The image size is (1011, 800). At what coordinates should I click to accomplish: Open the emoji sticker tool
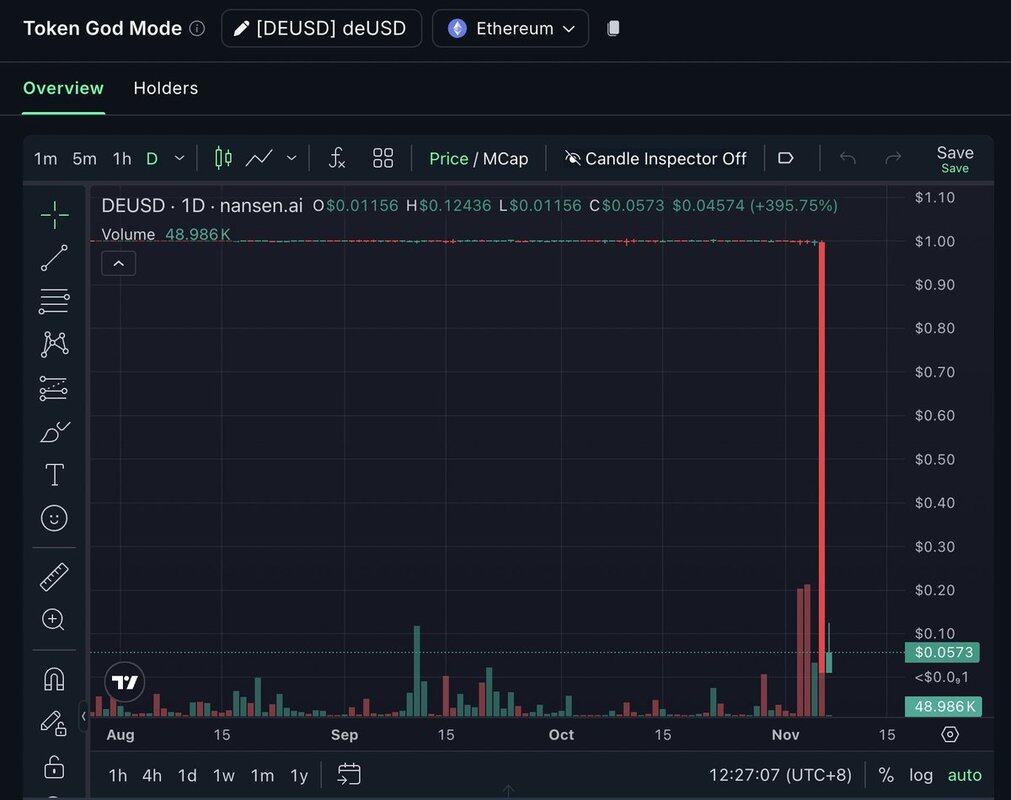[x=54, y=518]
